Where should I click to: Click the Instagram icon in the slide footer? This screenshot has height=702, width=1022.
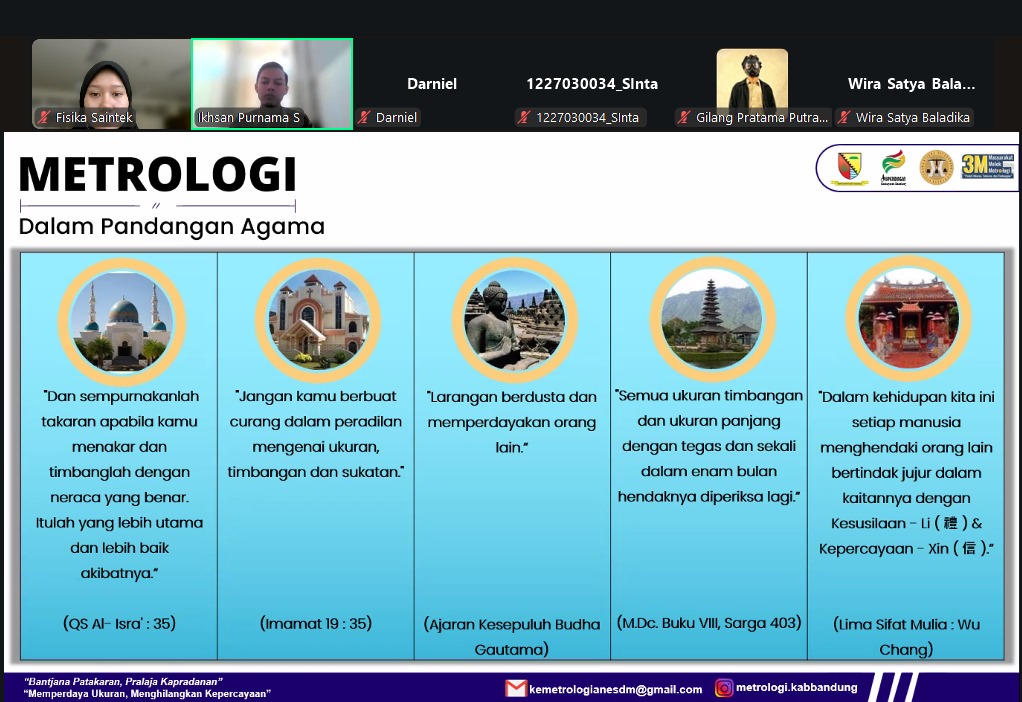tap(723, 688)
